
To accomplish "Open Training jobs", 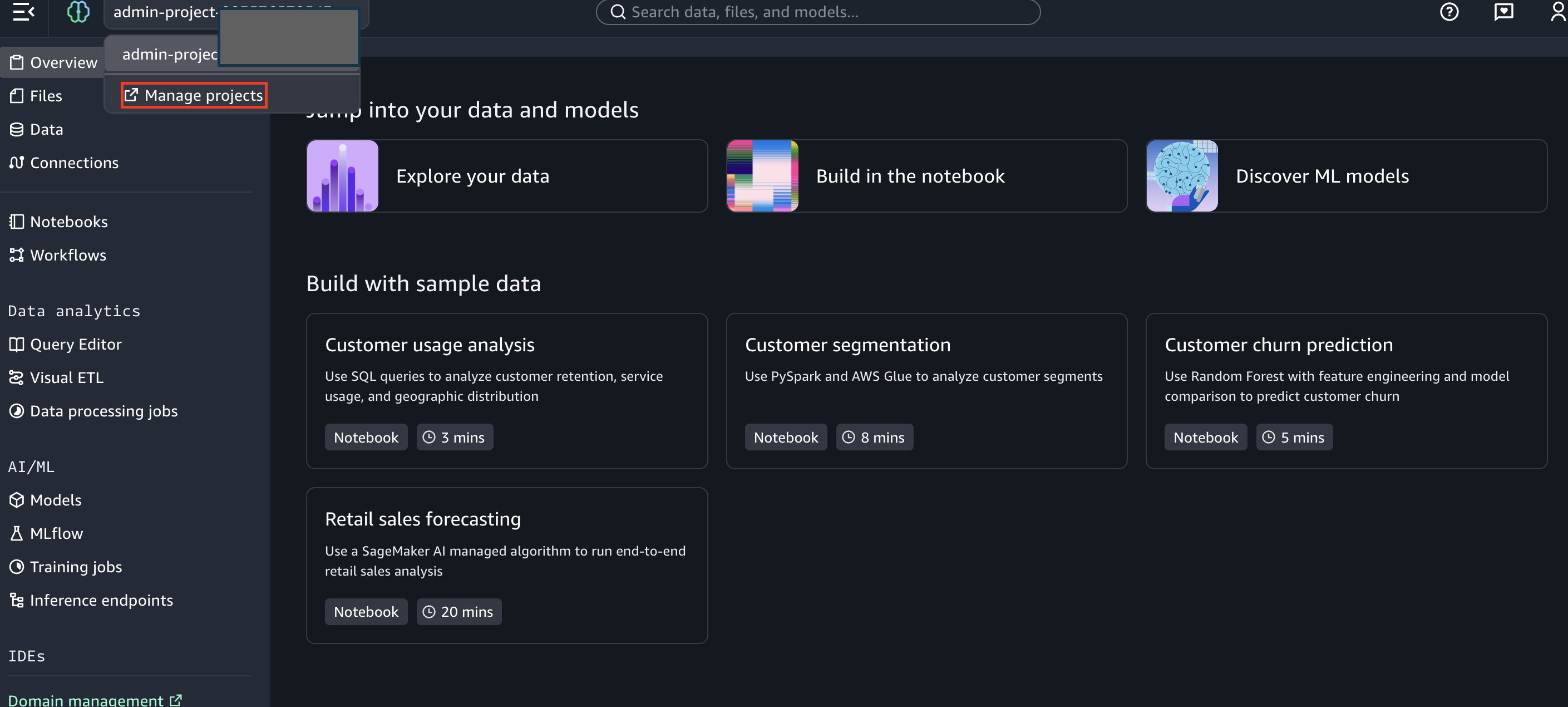I will pos(76,566).
